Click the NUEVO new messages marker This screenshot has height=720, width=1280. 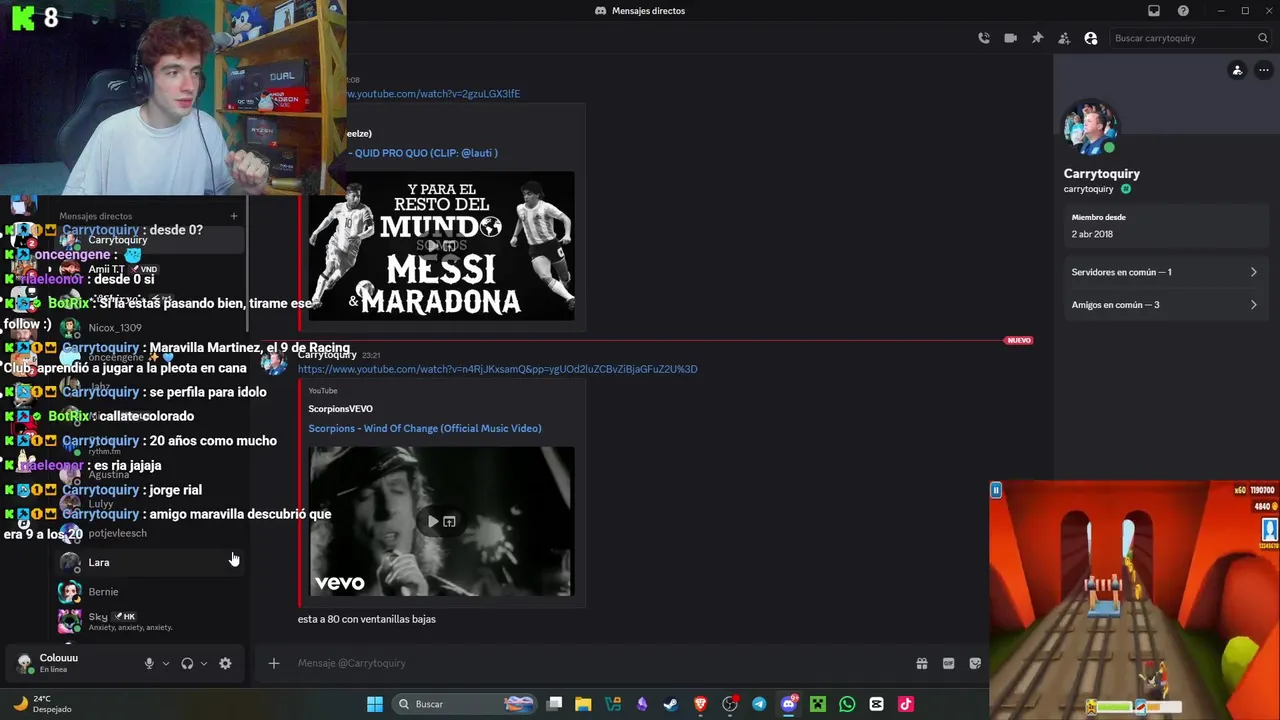[x=1019, y=341]
